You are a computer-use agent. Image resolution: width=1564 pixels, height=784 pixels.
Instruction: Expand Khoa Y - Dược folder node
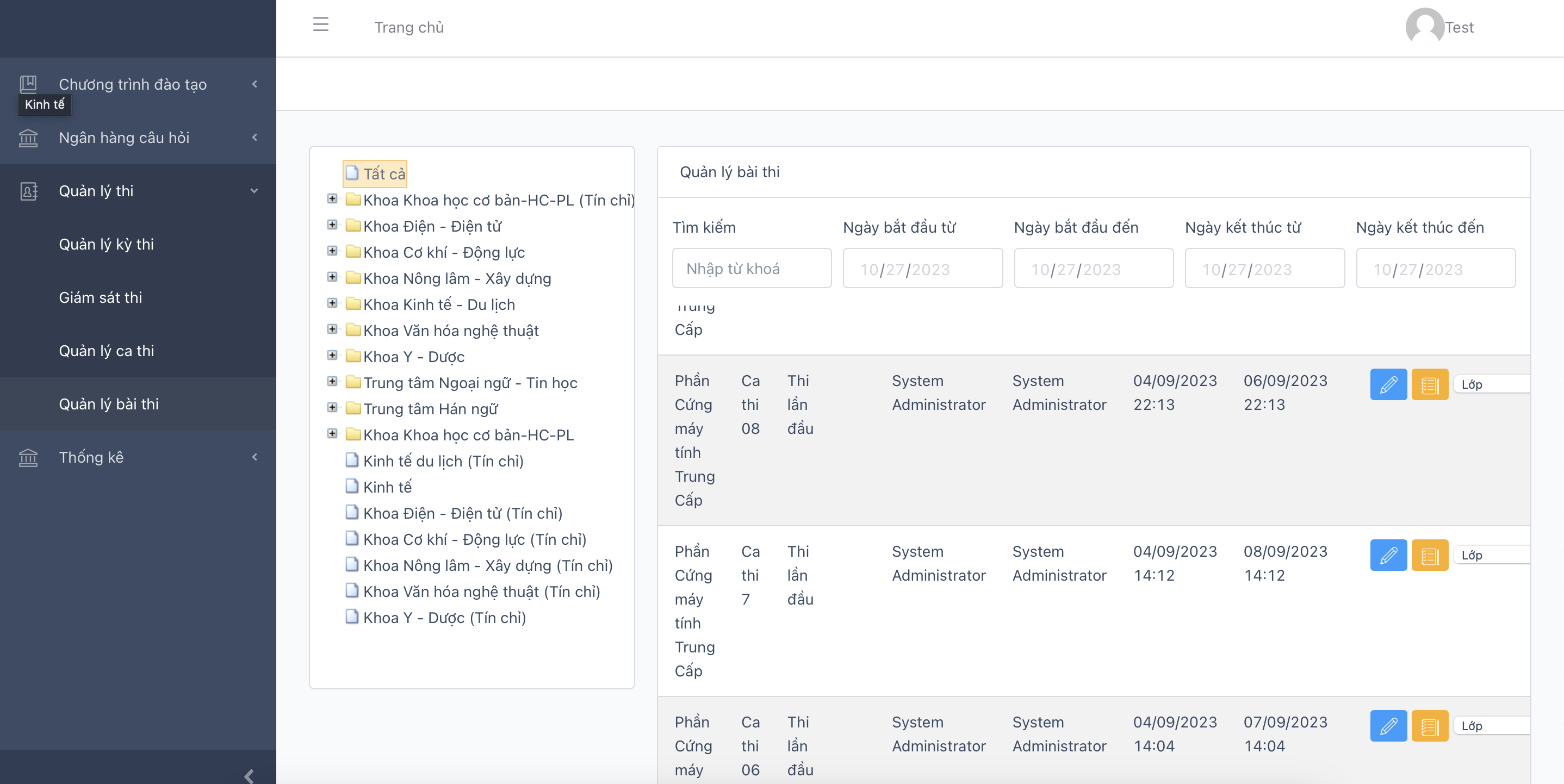pos(332,356)
